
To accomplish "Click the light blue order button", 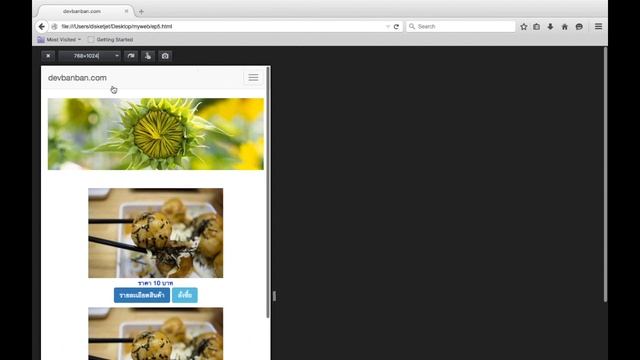I will click(x=185, y=295).
